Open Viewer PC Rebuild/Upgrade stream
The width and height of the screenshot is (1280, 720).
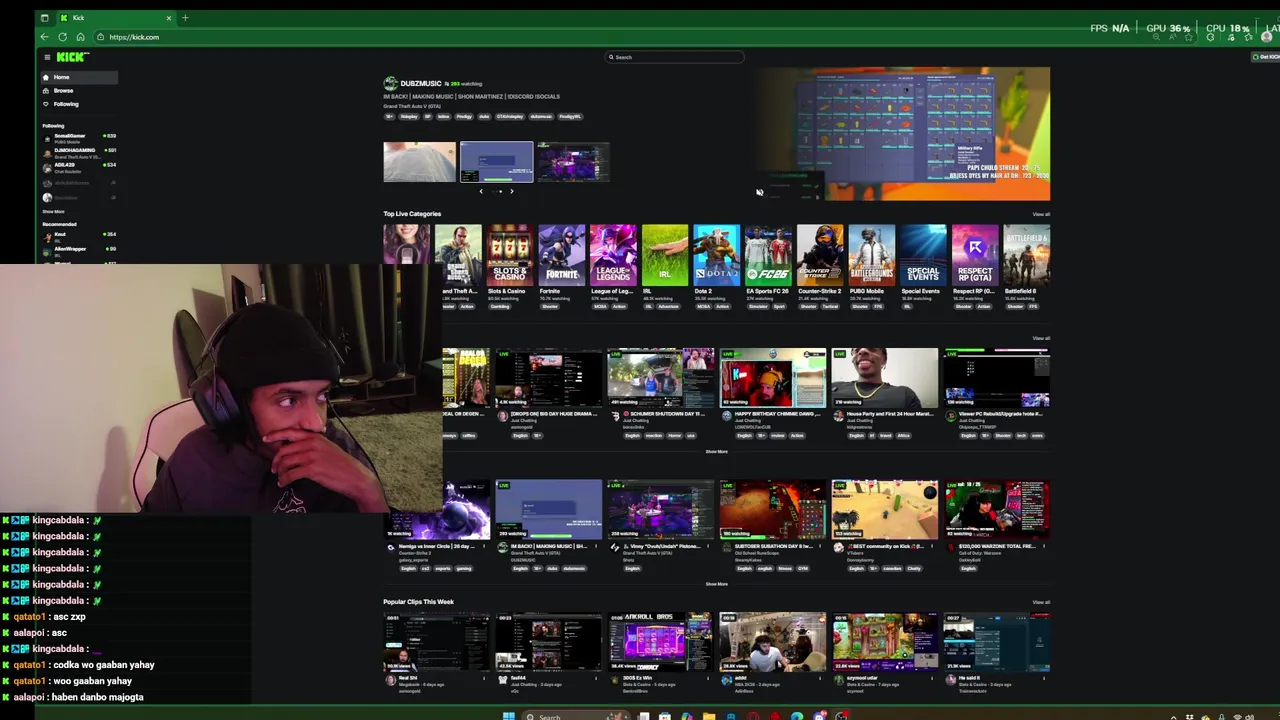click(997, 378)
